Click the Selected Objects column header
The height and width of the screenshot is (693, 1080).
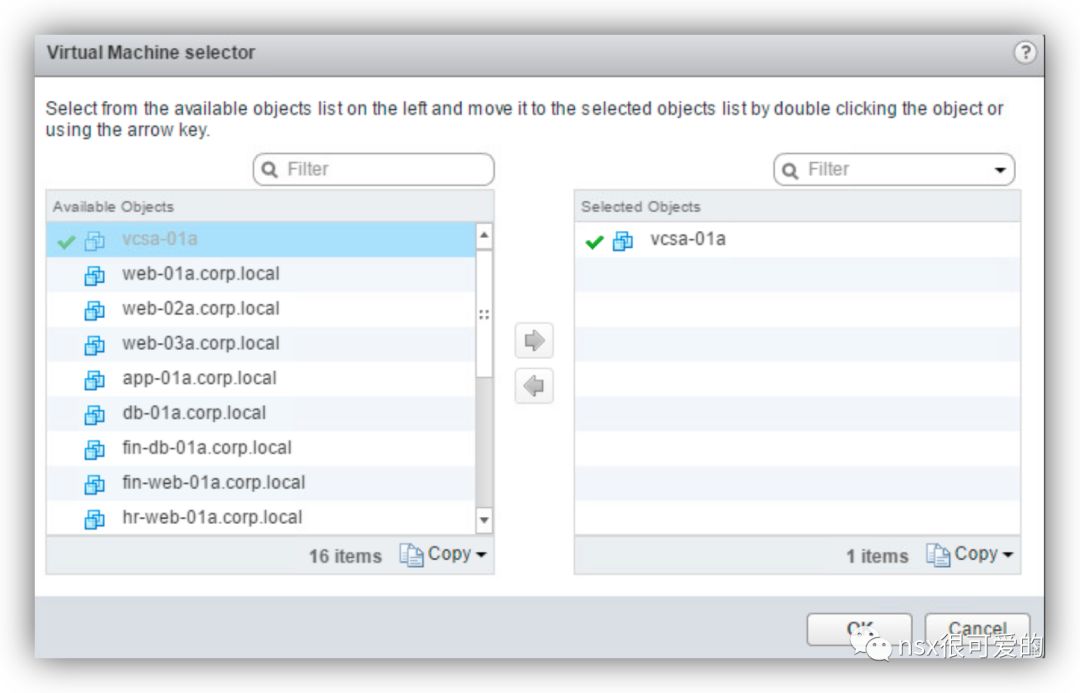coord(797,207)
